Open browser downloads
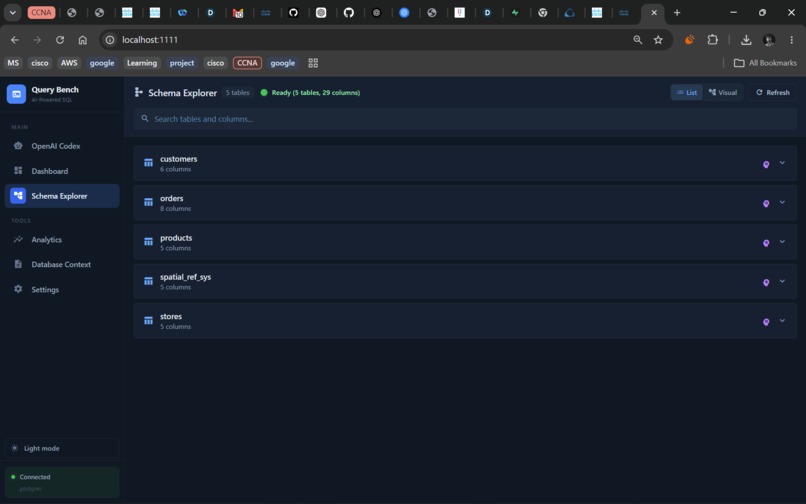This screenshot has width=806, height=504. (x=746, y=40)
